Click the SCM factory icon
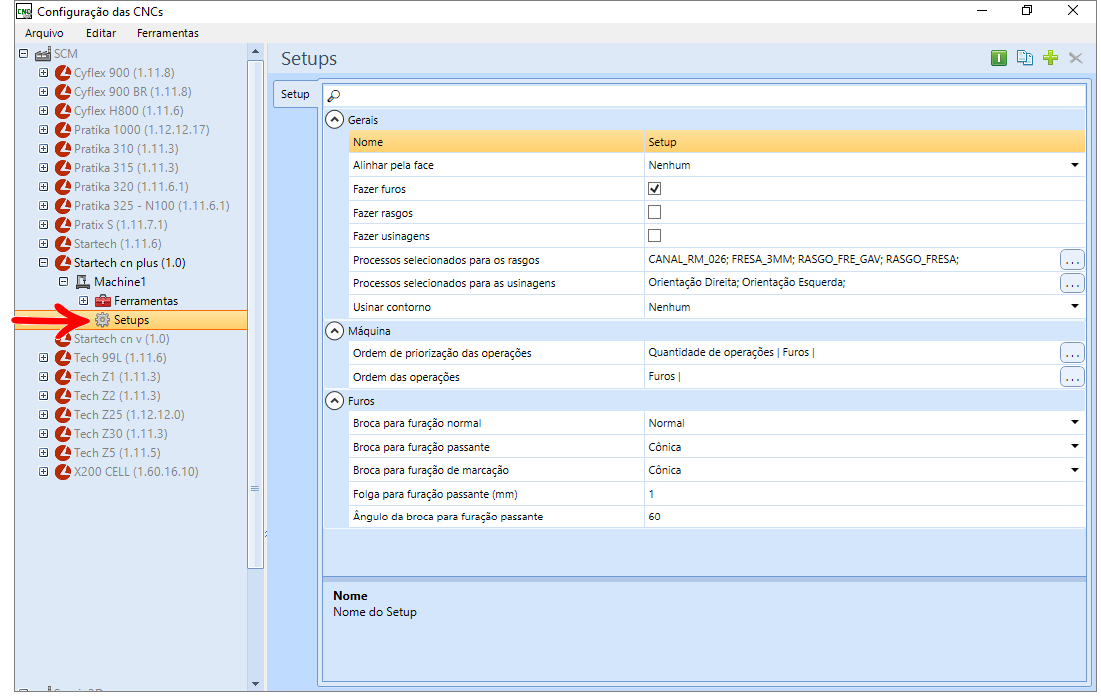The width and height of the screenshot is (1101, 696). 43,54
